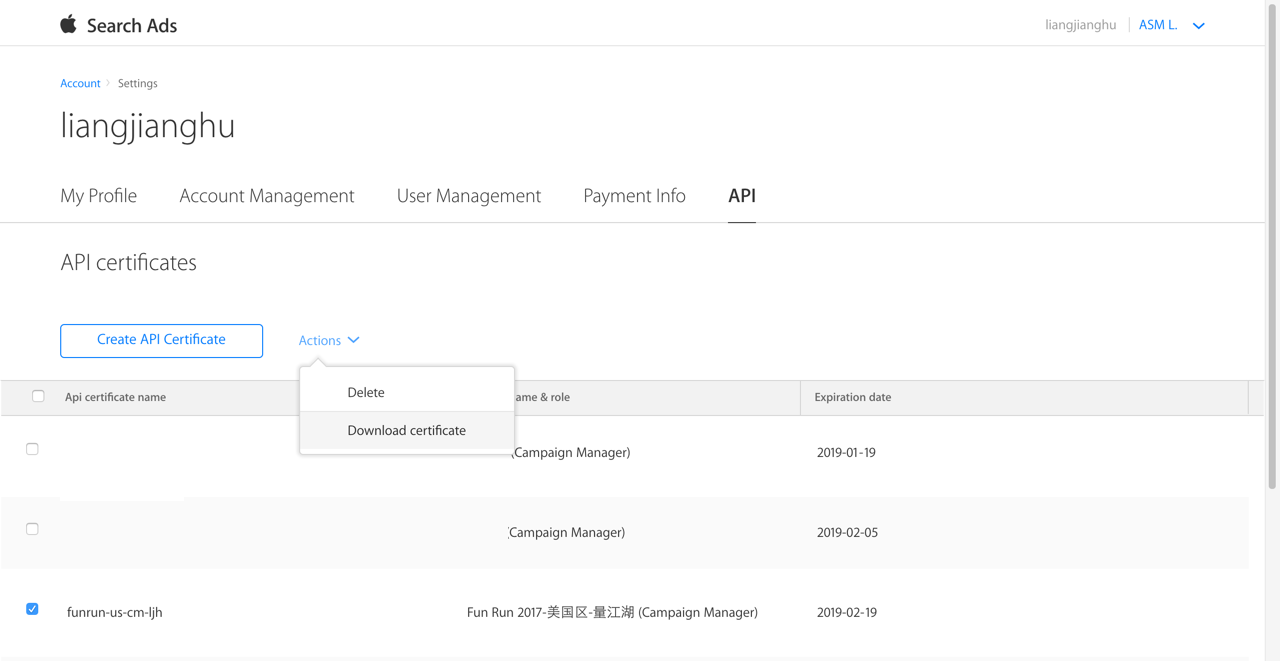Select the API tab
Screen dimensions: 1280x661
point(741,196)
